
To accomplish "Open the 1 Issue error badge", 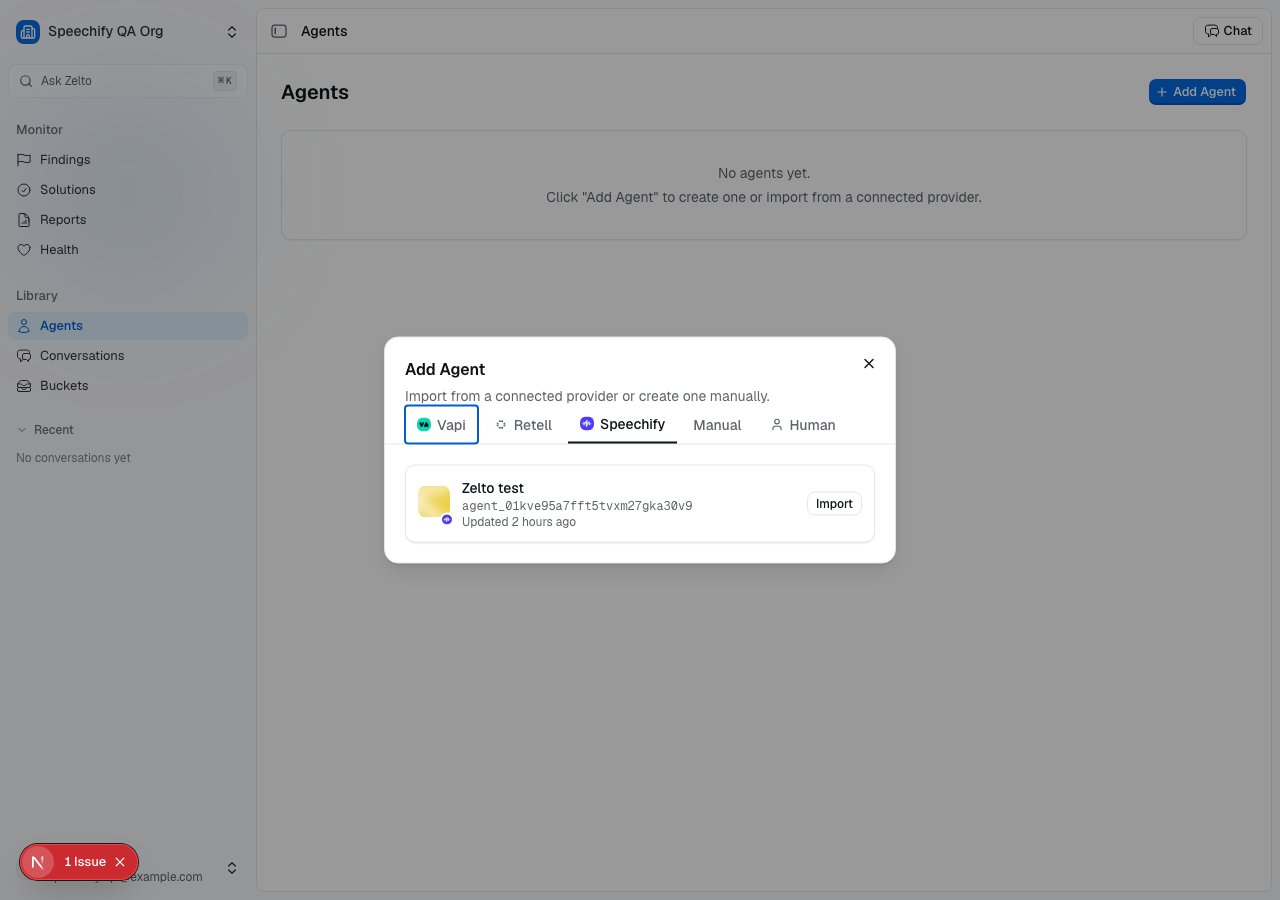I will pos(85,862).
